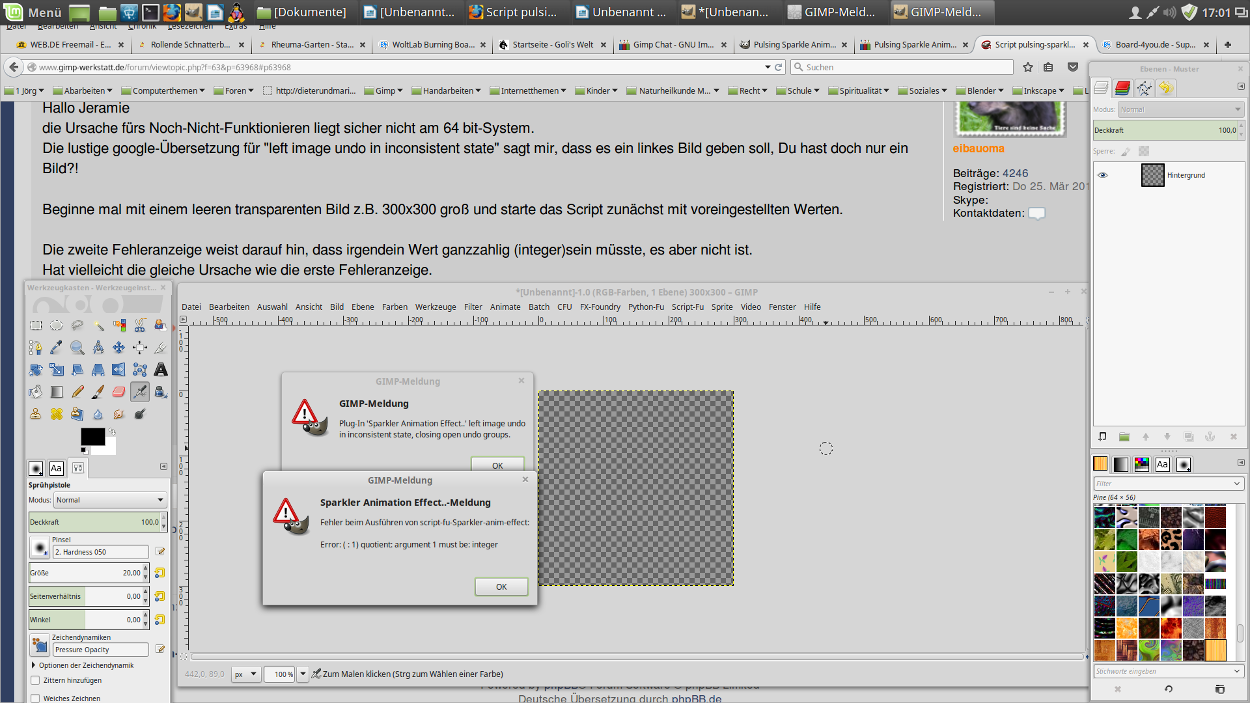Activate the Move tool
The image size is (1250, 703).
[119, 347]
